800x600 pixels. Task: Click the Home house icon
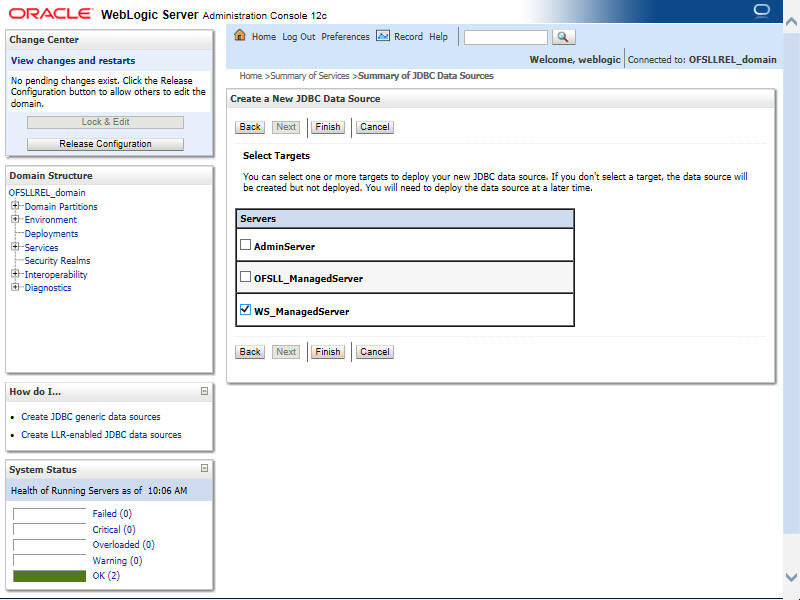tap(240, 36)
